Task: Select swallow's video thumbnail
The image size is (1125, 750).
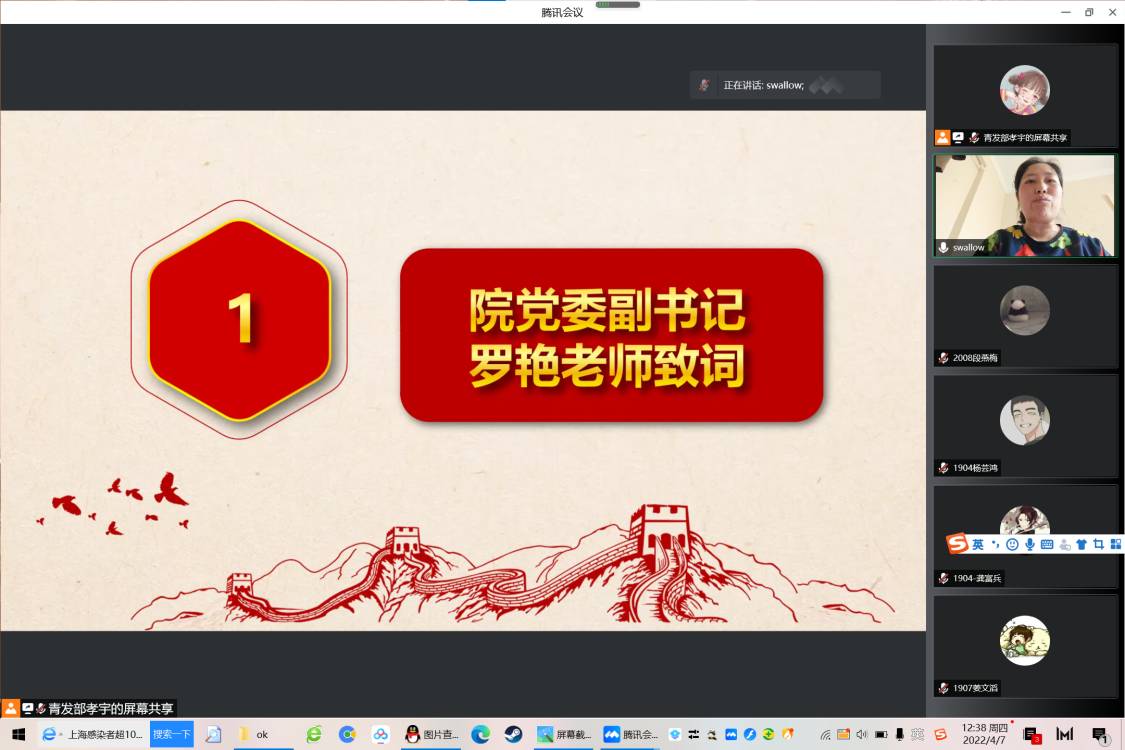Action: coord(1025,205)
